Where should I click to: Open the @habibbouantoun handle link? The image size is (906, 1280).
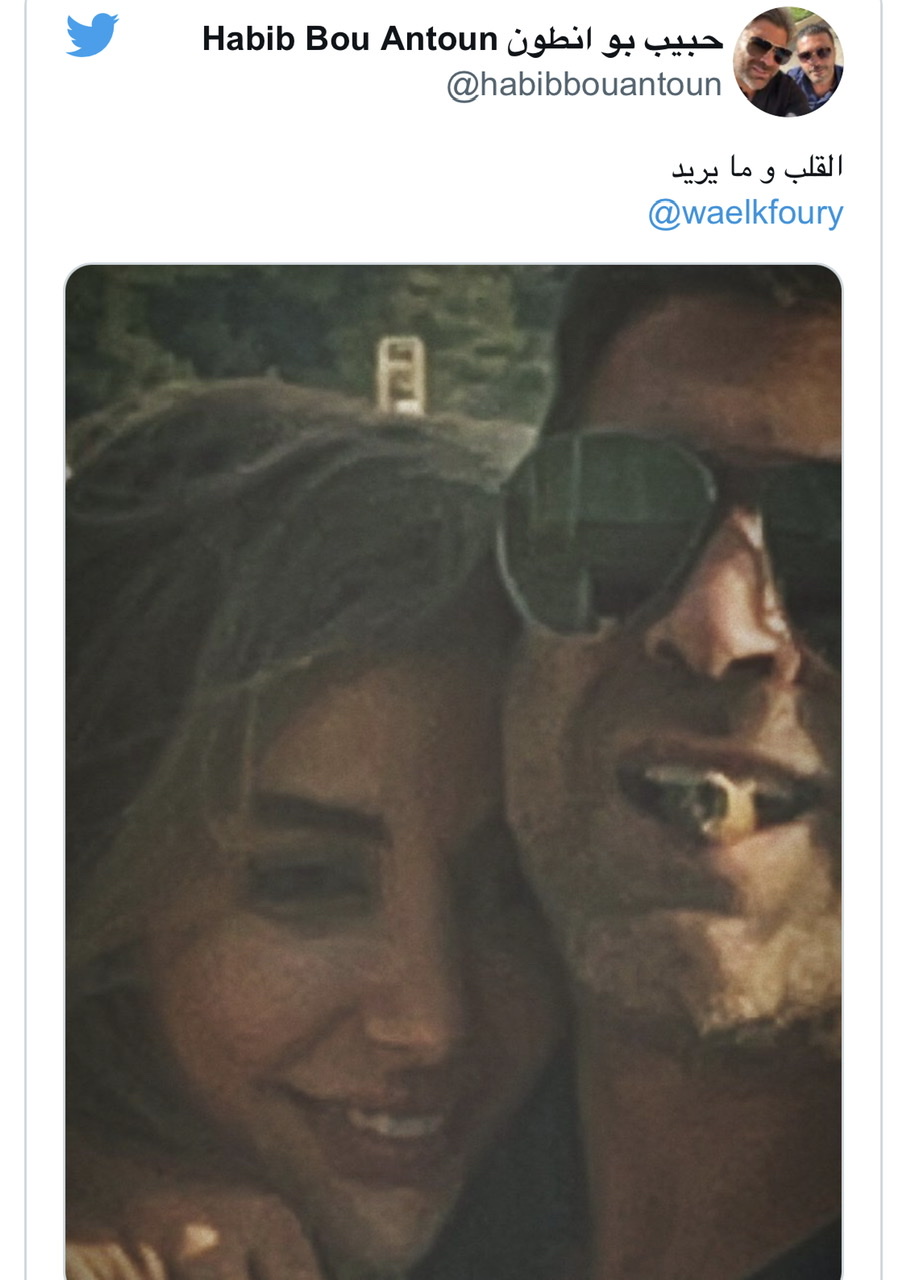[x=584, y=85]
